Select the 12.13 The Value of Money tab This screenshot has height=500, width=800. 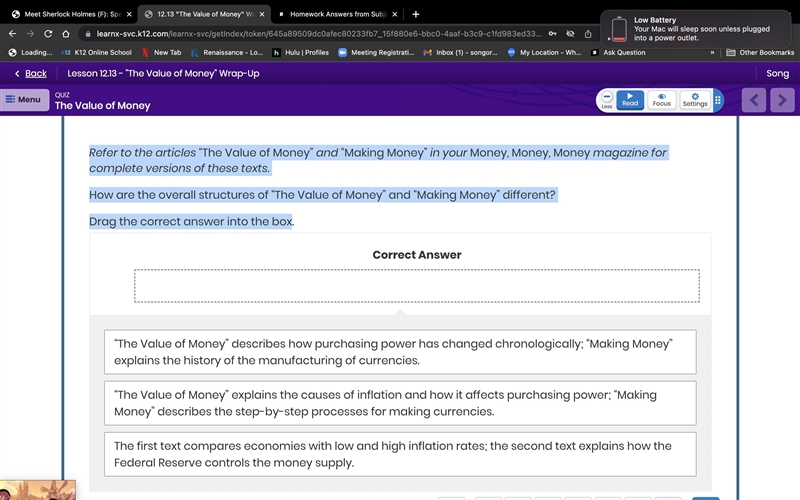point(204,14)
